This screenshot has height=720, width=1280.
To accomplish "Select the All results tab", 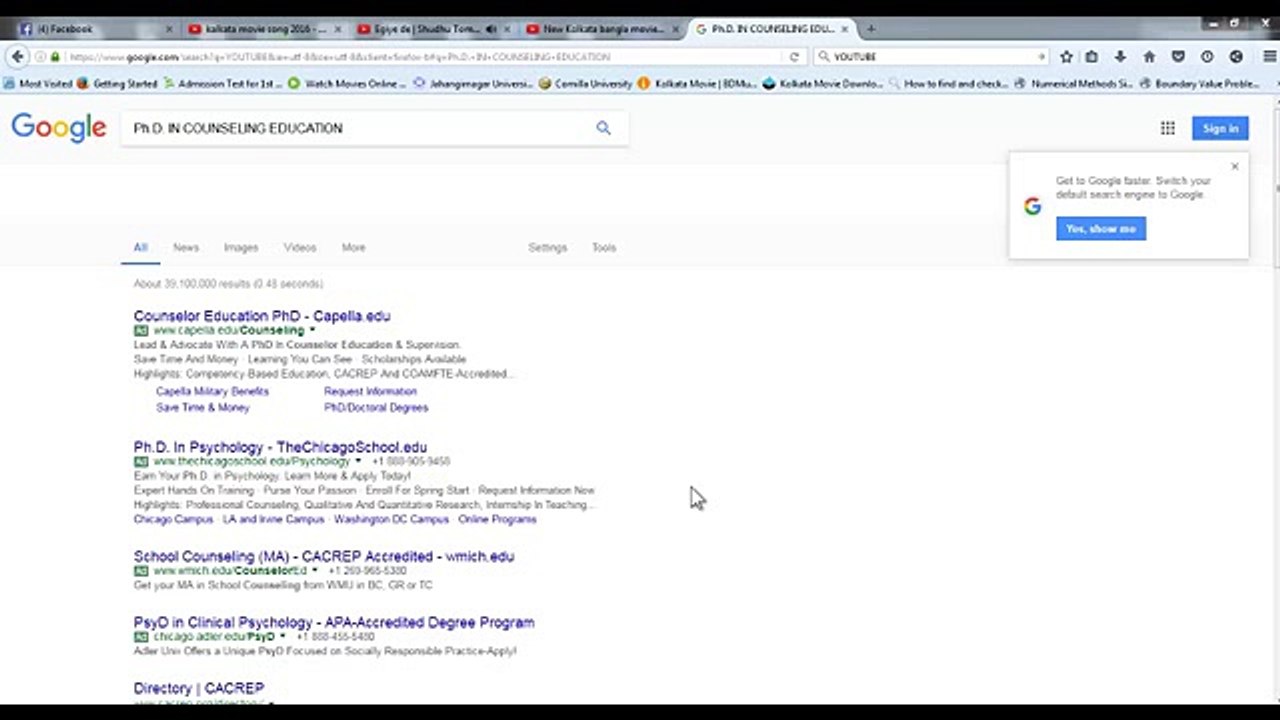I will point(140,247).
